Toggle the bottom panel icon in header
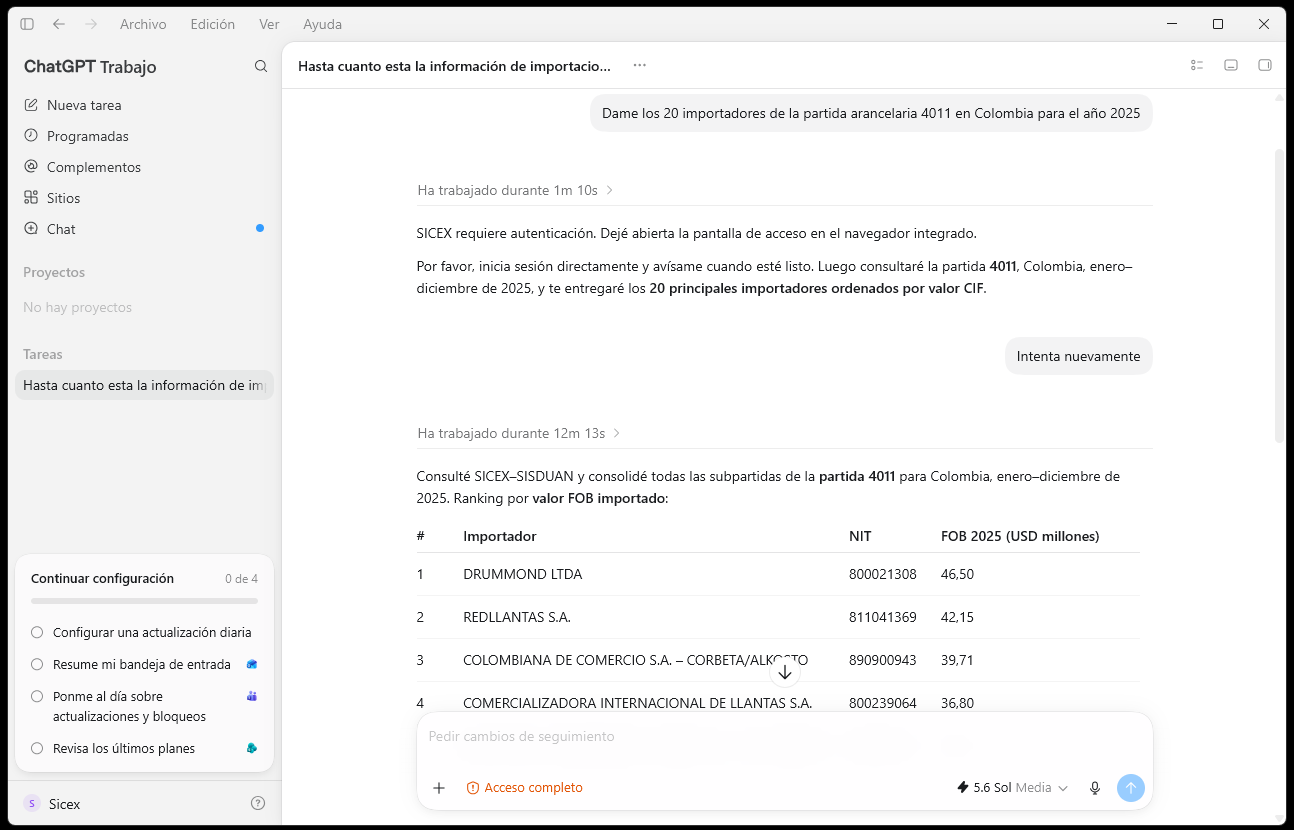The image size is (1294, 830). (1231, 65)
